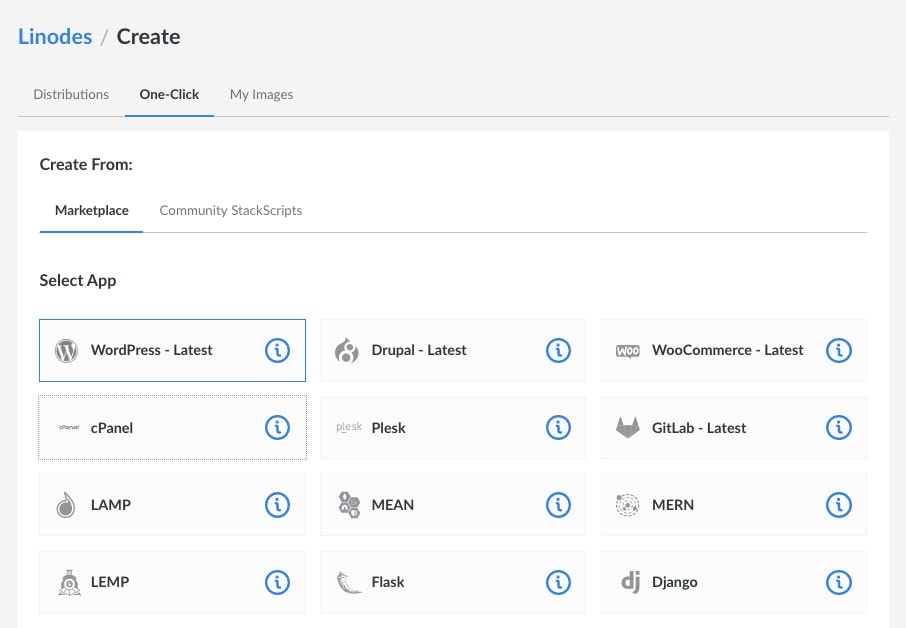Select the Plesk app label
This screenshot has height=628, width=906.
click(388, 428)
